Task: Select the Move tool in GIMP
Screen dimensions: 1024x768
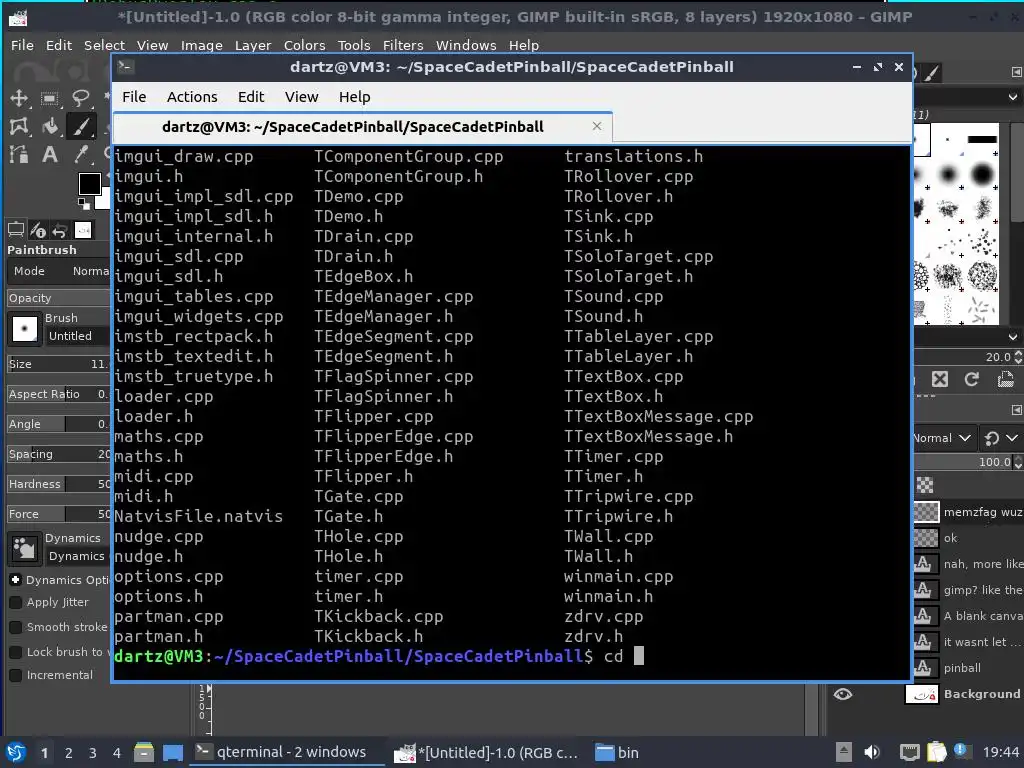Action: pos(19,99)
